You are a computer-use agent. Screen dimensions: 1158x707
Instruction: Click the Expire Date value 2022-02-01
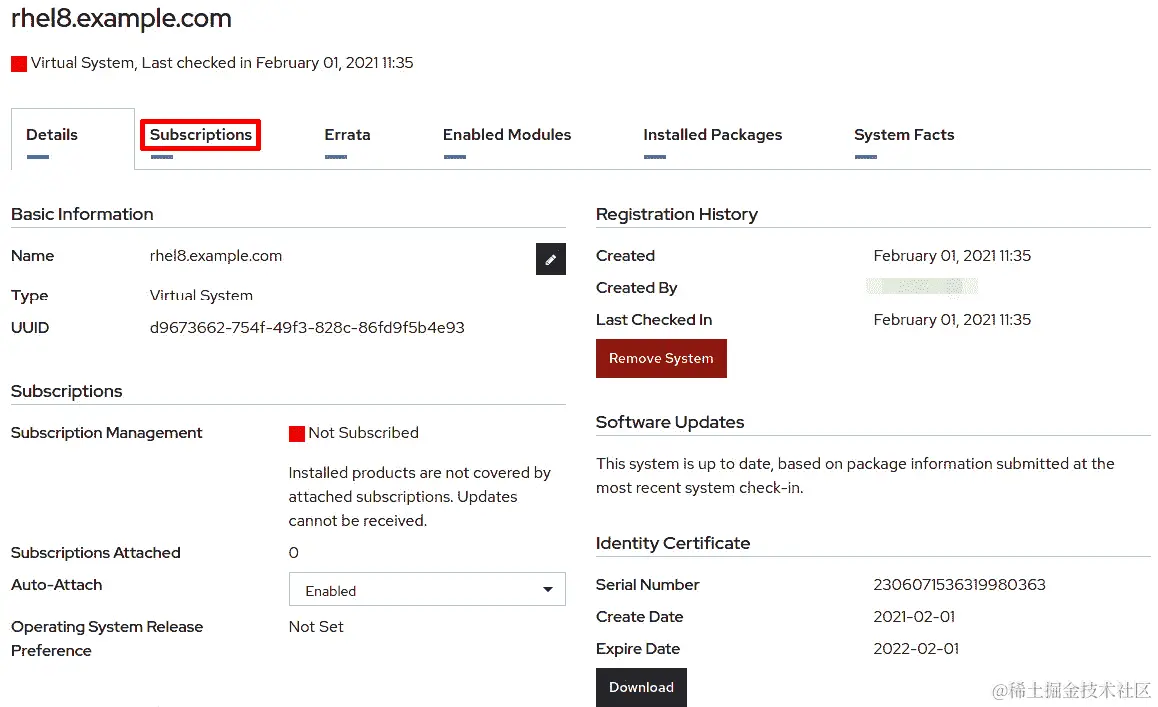point(914,648)
